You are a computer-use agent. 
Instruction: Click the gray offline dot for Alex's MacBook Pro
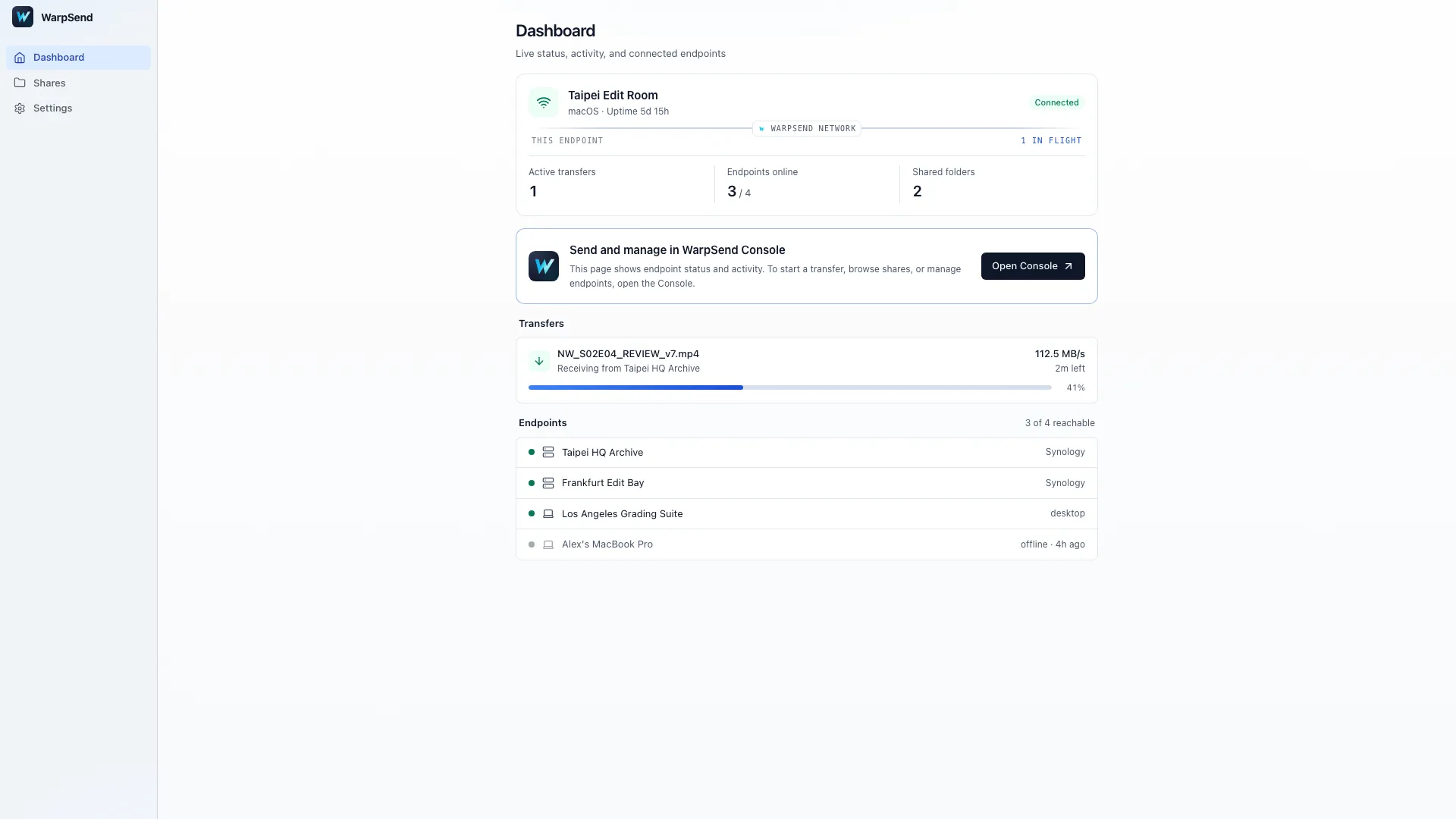point(532,544)
